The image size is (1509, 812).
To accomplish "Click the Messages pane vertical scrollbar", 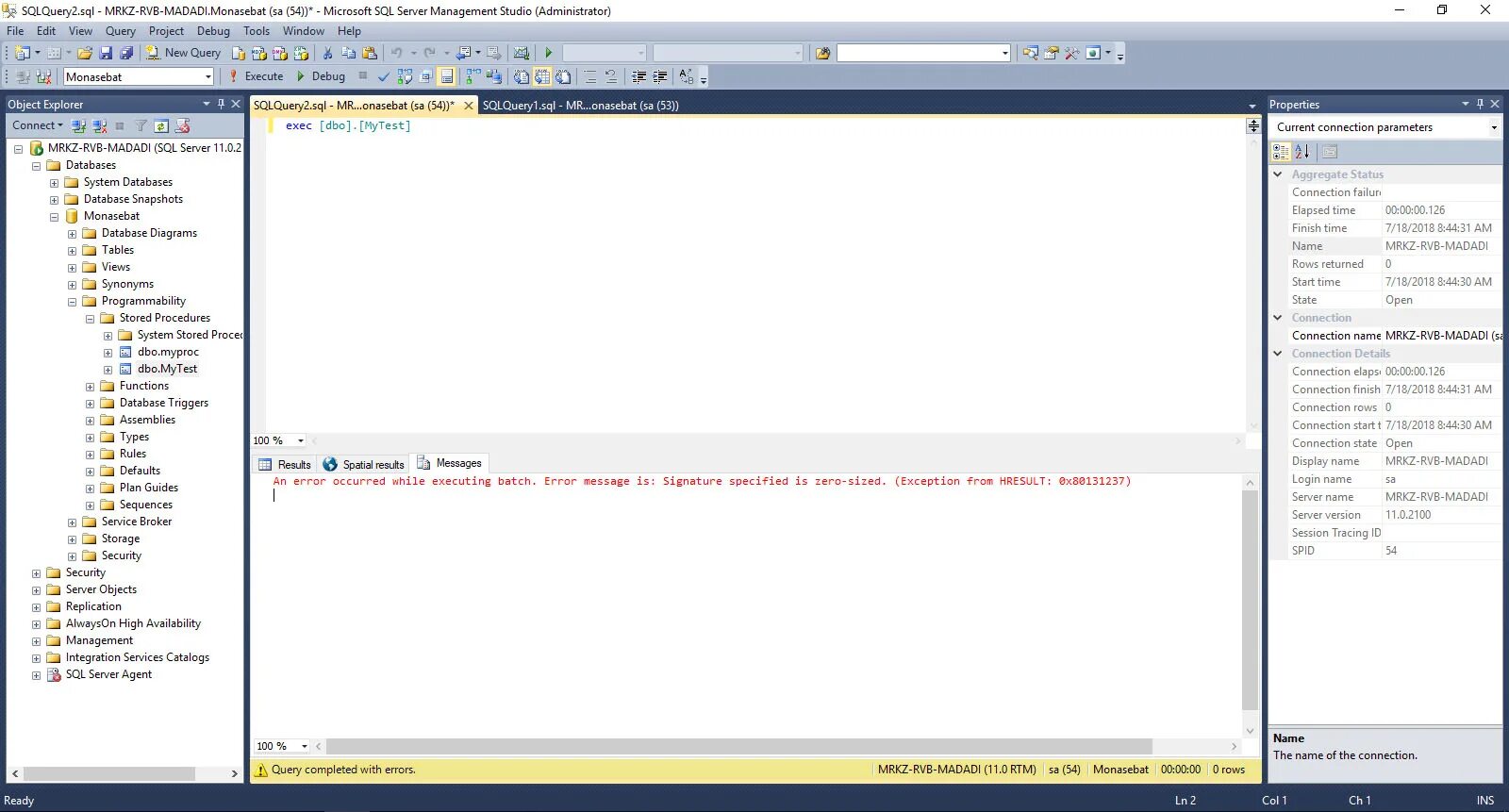I will 1250,600.
